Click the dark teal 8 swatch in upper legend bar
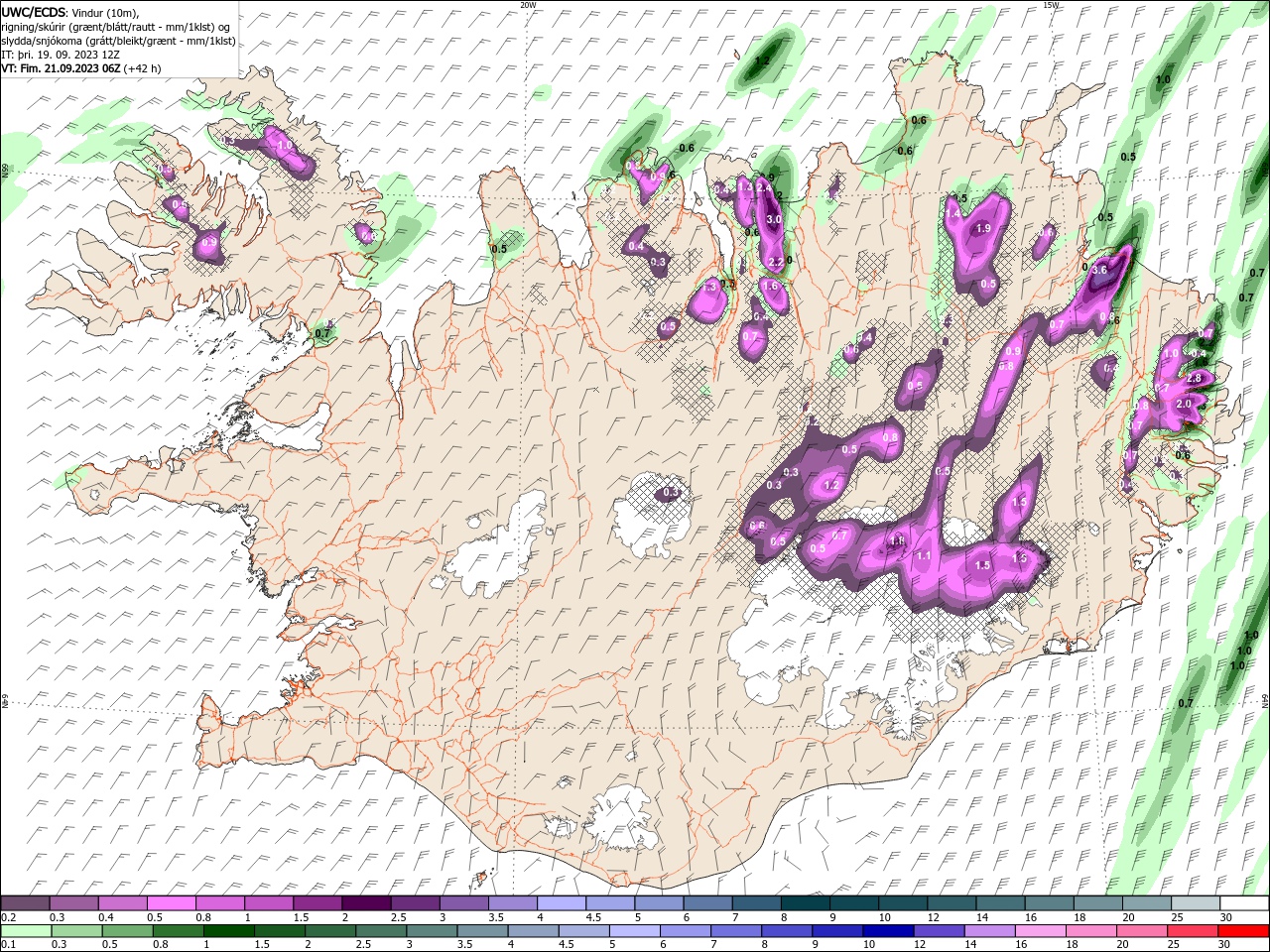Viewport: 1270px width, 952px height. [x=805, y=903]
